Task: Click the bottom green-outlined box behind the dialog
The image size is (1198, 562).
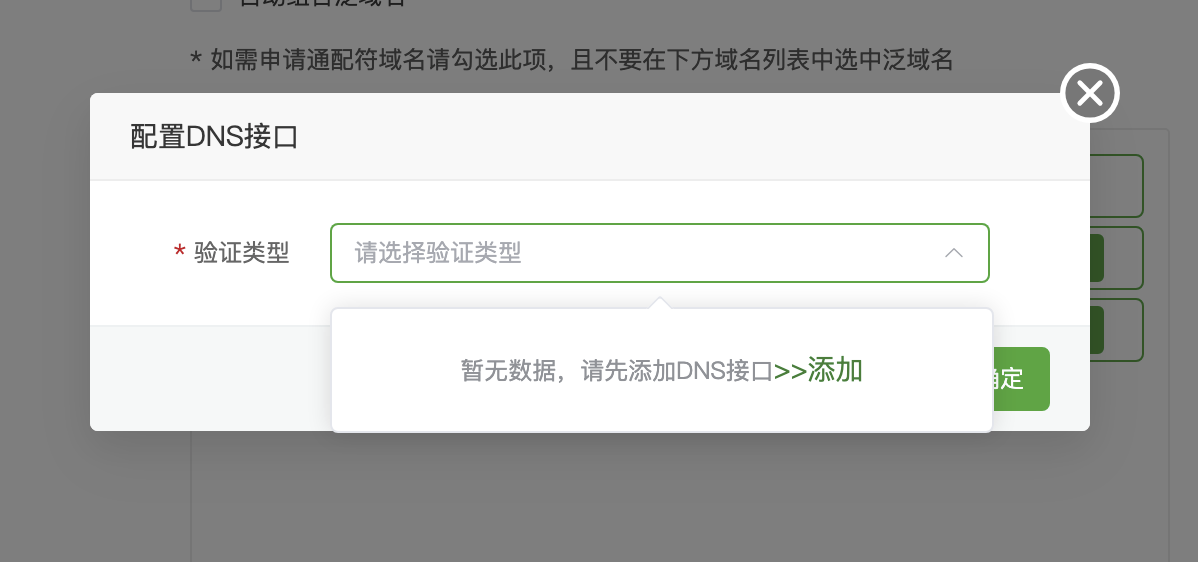Action: pyautogui.click(x=1116, y=330)
